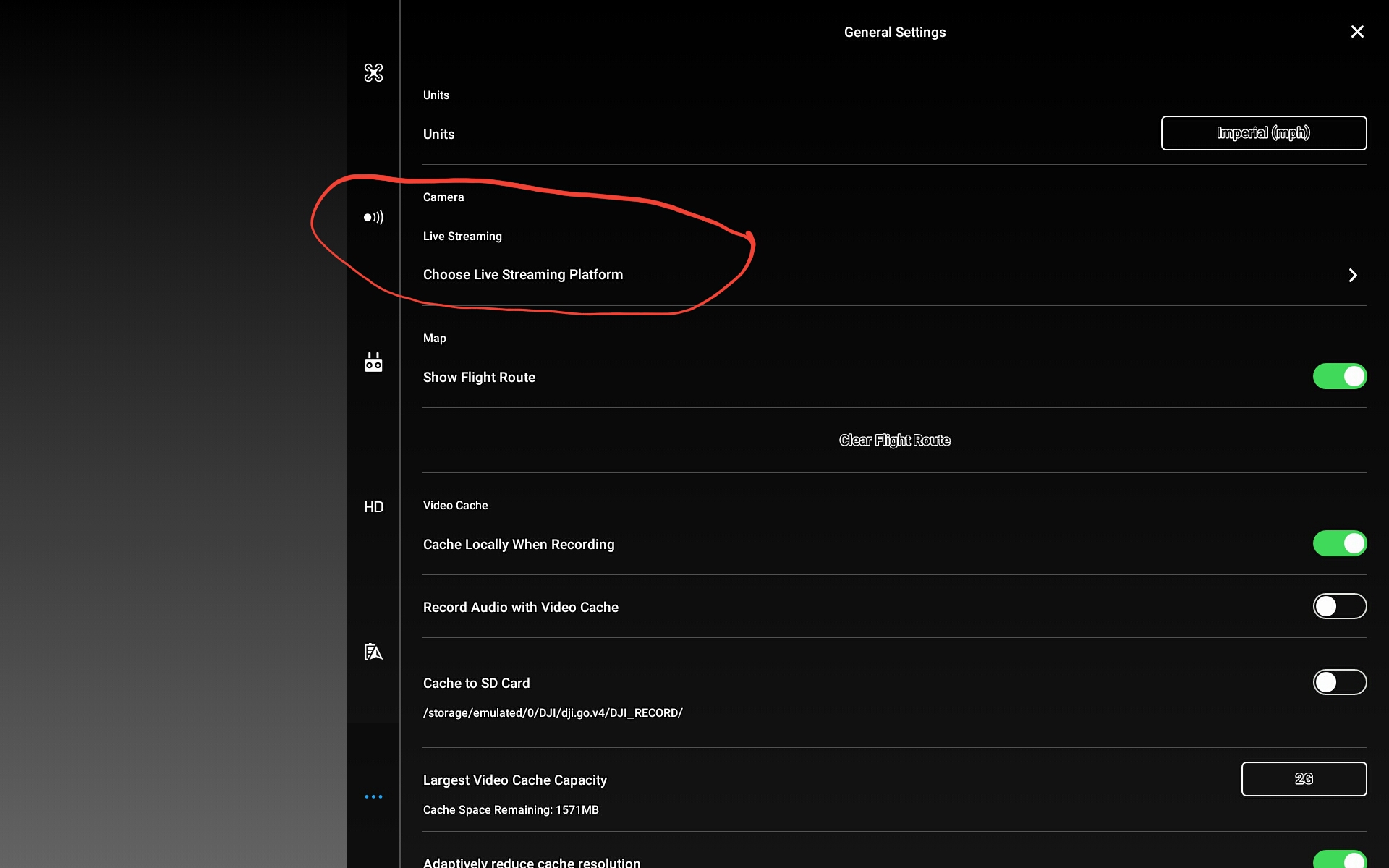Select the Map section heading

pos(434,339)
